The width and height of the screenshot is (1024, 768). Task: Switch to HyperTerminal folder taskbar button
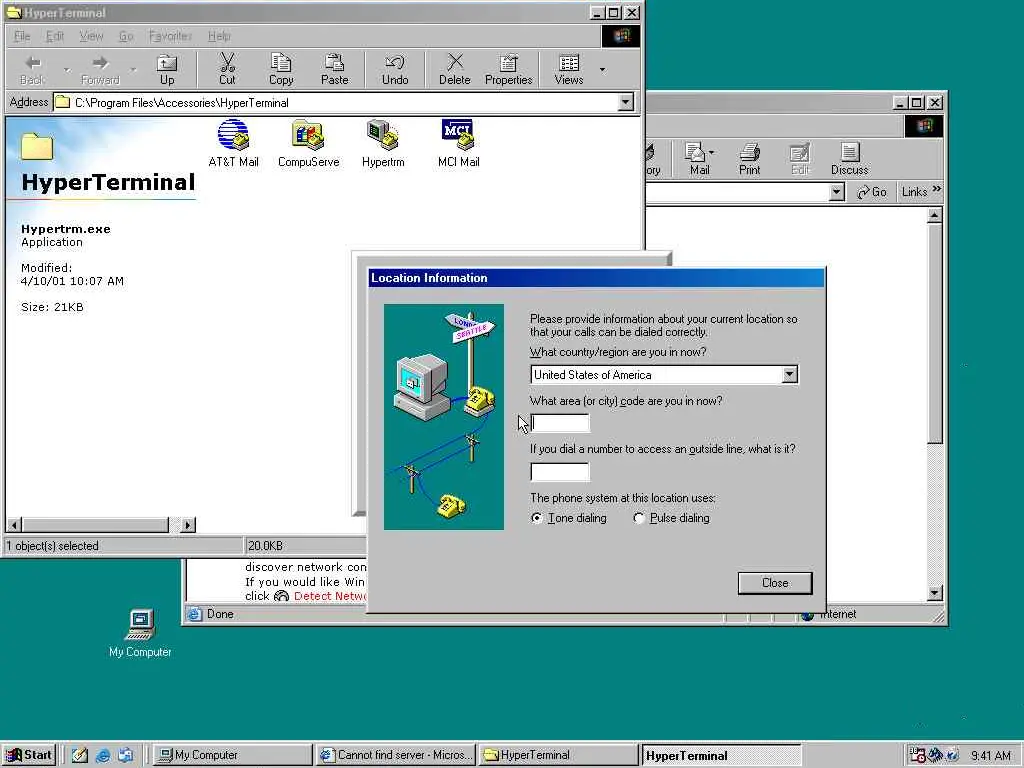[557, 755]
